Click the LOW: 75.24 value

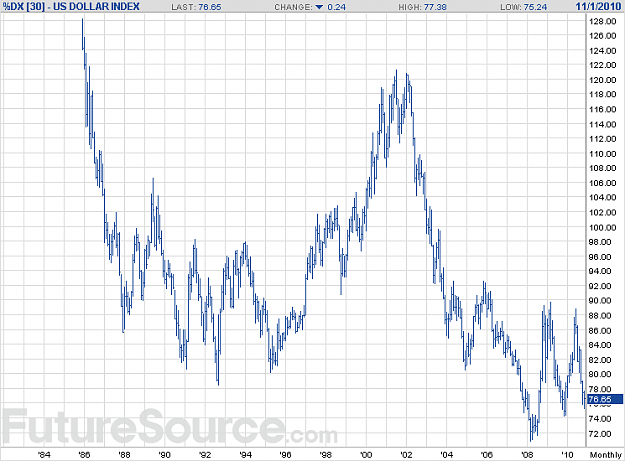point(523,7)
